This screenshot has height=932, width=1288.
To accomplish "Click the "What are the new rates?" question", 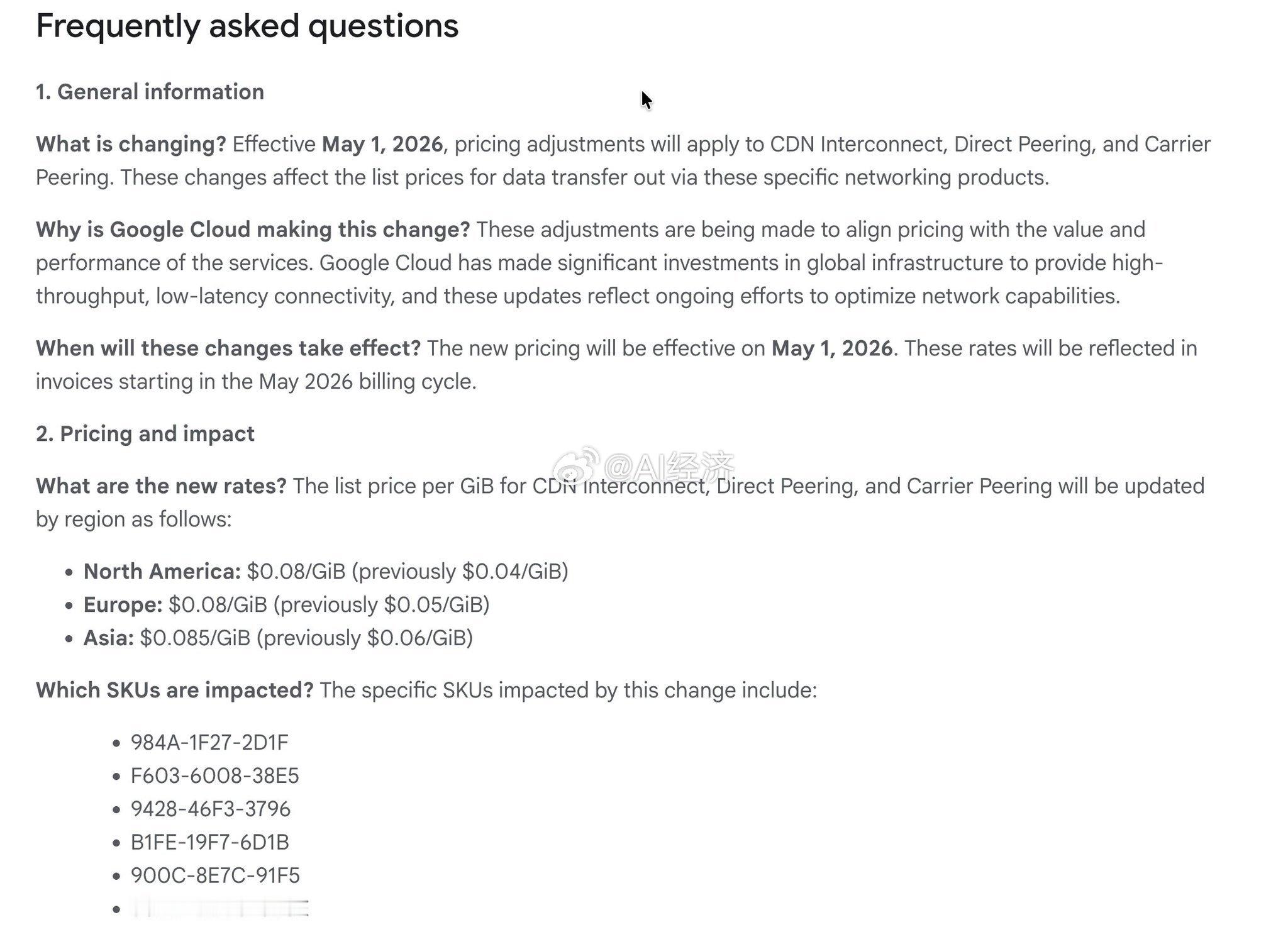I will click(x=161, y=486).
